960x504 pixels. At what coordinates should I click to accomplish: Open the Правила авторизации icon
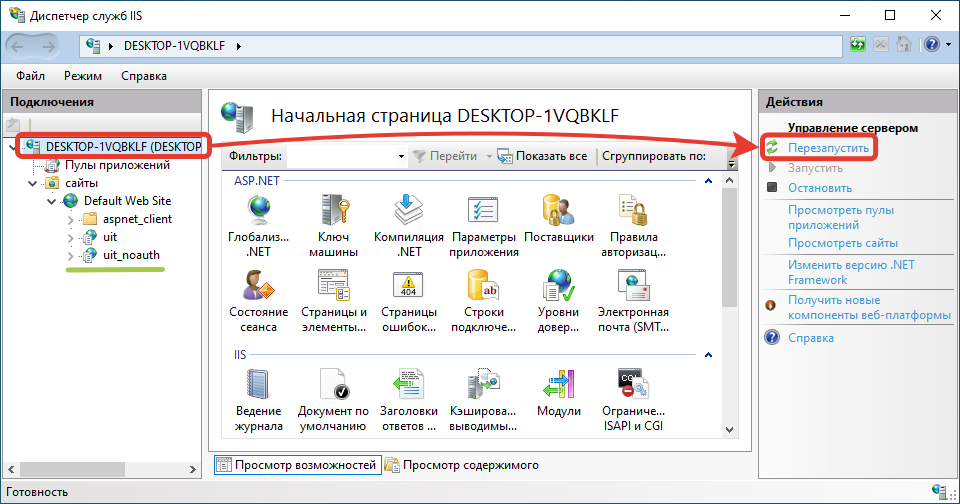pos(632,209)
